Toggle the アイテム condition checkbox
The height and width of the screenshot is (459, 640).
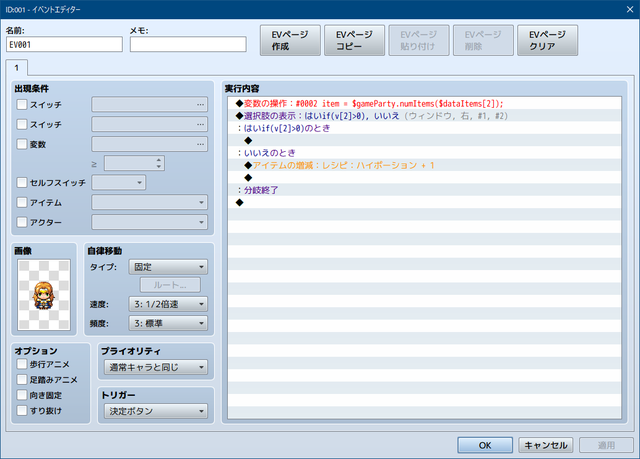pyautogui.click(x=22, y=202)
